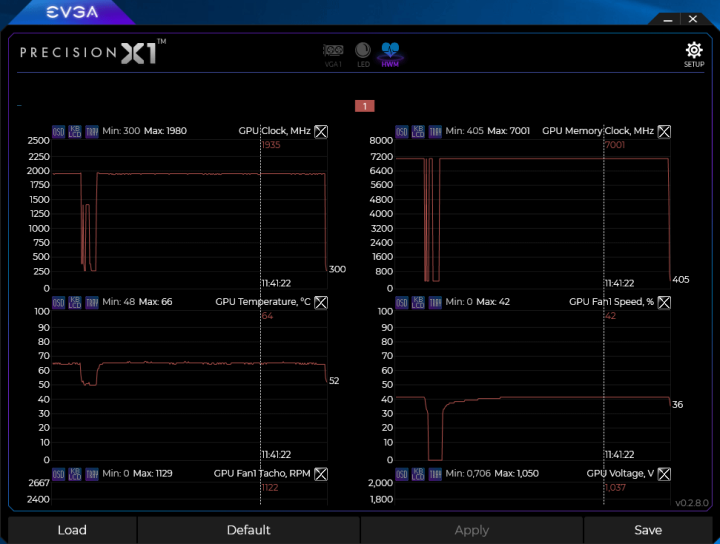Viewport: 720px width, 544px height.
Task: Select the HWM hardware monitor tab
Action: coord(390,55)
